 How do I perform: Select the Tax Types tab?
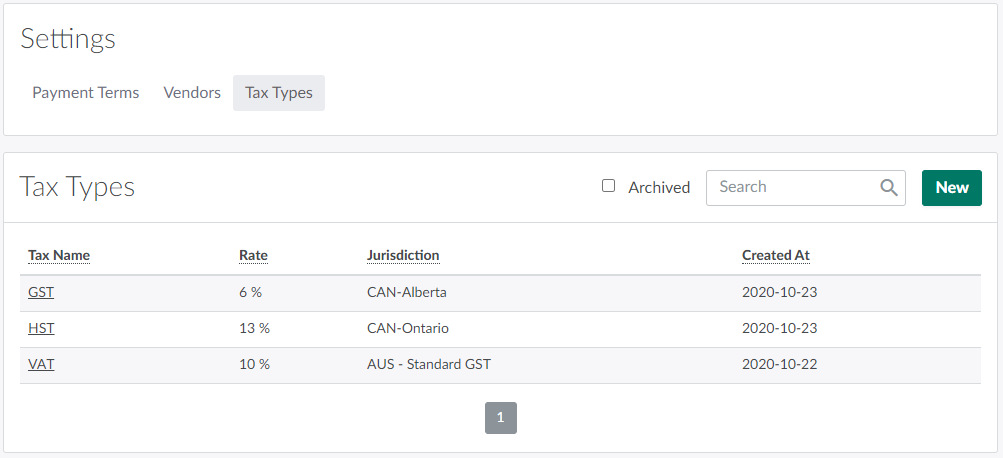(279, 93)
